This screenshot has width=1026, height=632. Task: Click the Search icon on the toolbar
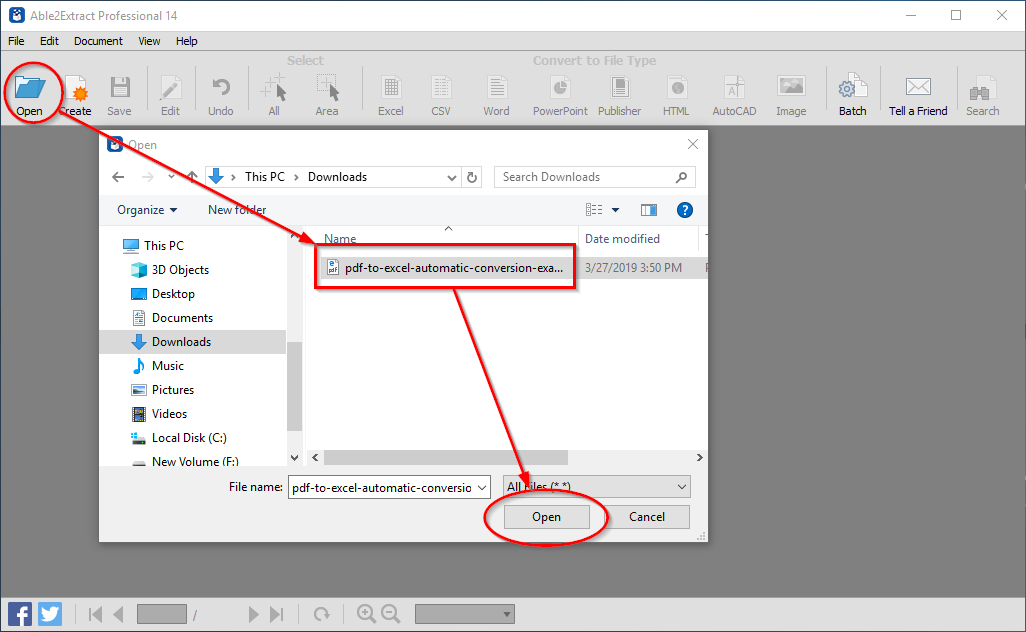[x=981, y=92]
